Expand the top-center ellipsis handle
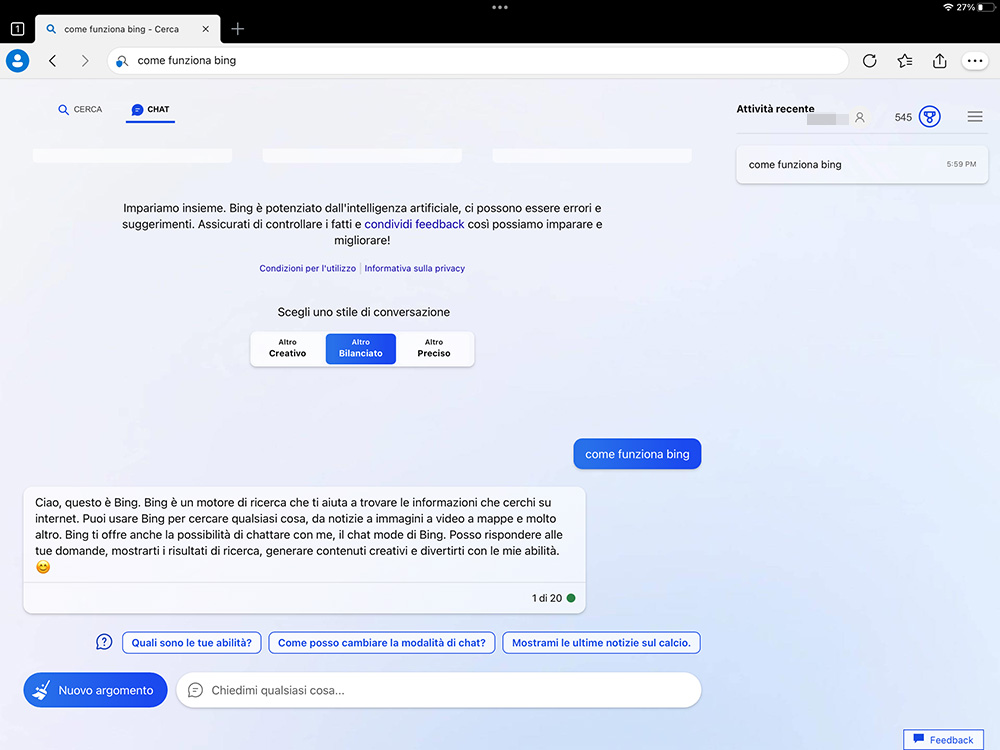1000x750 pixels. coord(500,8)
